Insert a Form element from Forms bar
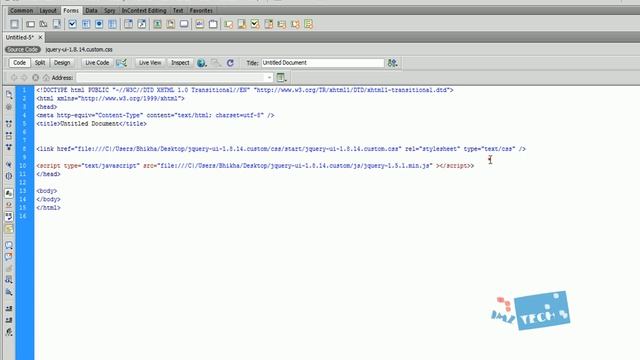This screenshot has width=640, height=360. click(x=15, y=24)
